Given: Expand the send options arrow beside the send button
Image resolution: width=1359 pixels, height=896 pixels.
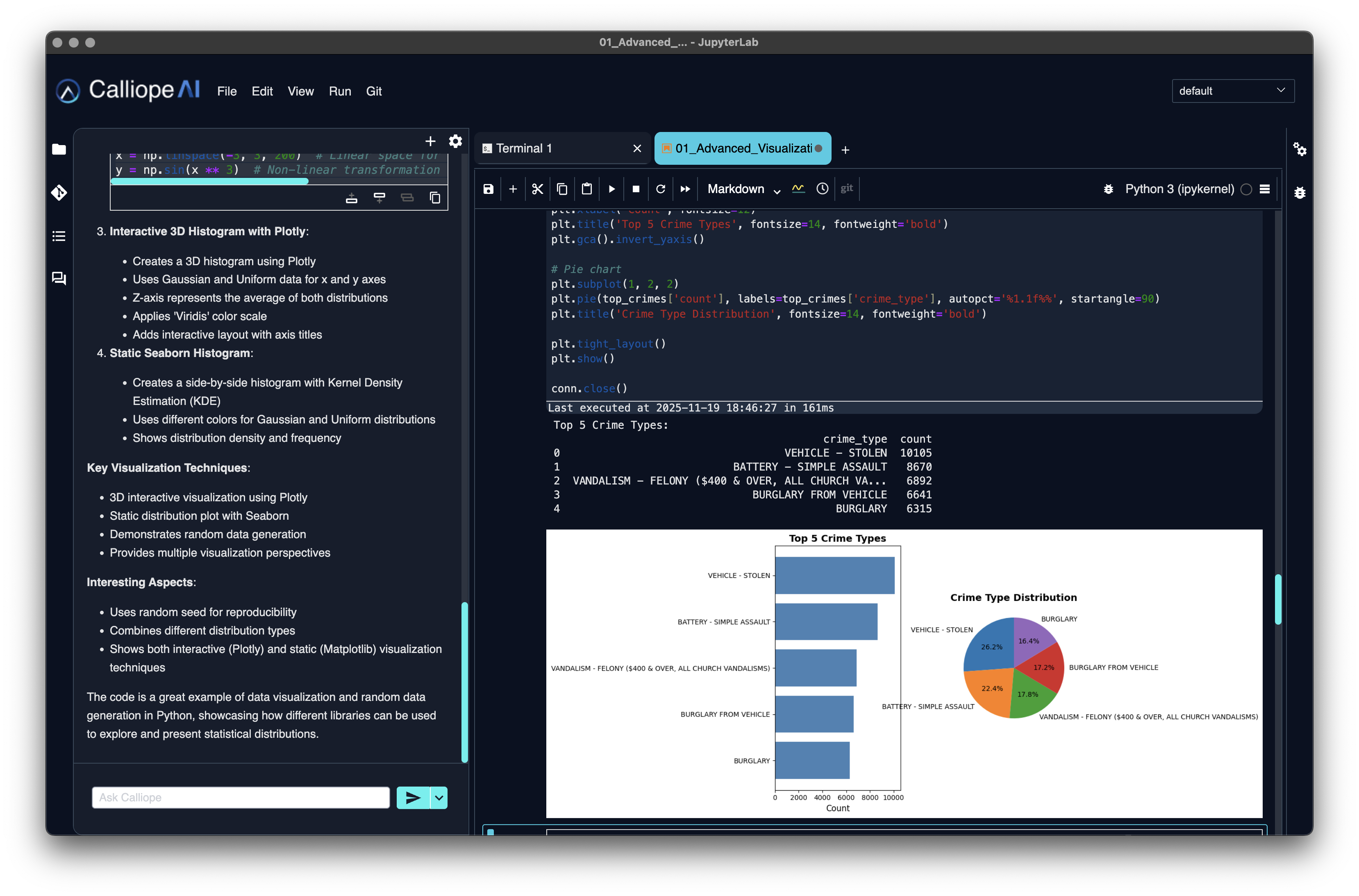Looking at the screenshot, I should 439,798.
